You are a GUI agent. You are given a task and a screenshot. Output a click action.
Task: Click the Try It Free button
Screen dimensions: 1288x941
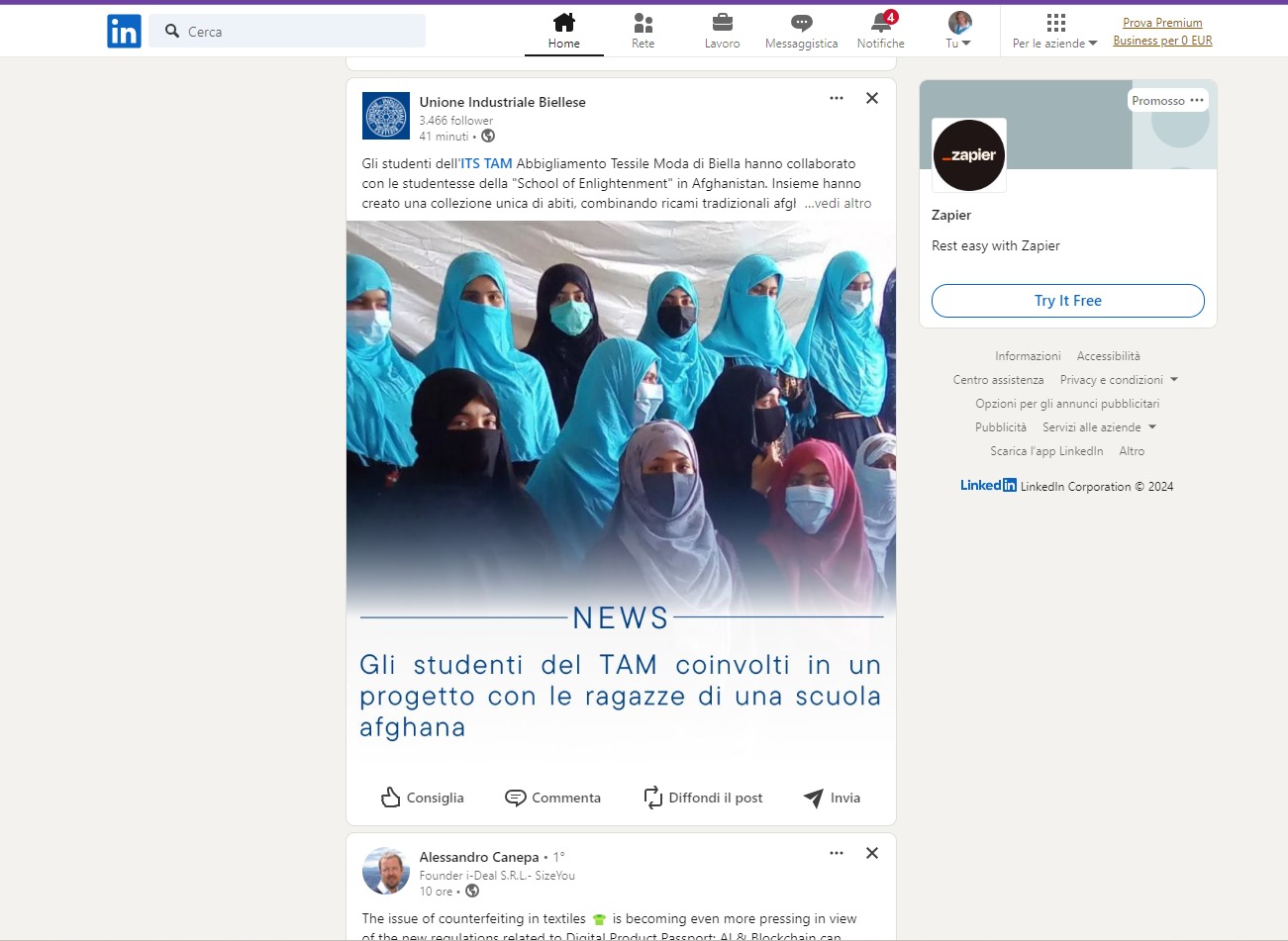pos(1067,301)
